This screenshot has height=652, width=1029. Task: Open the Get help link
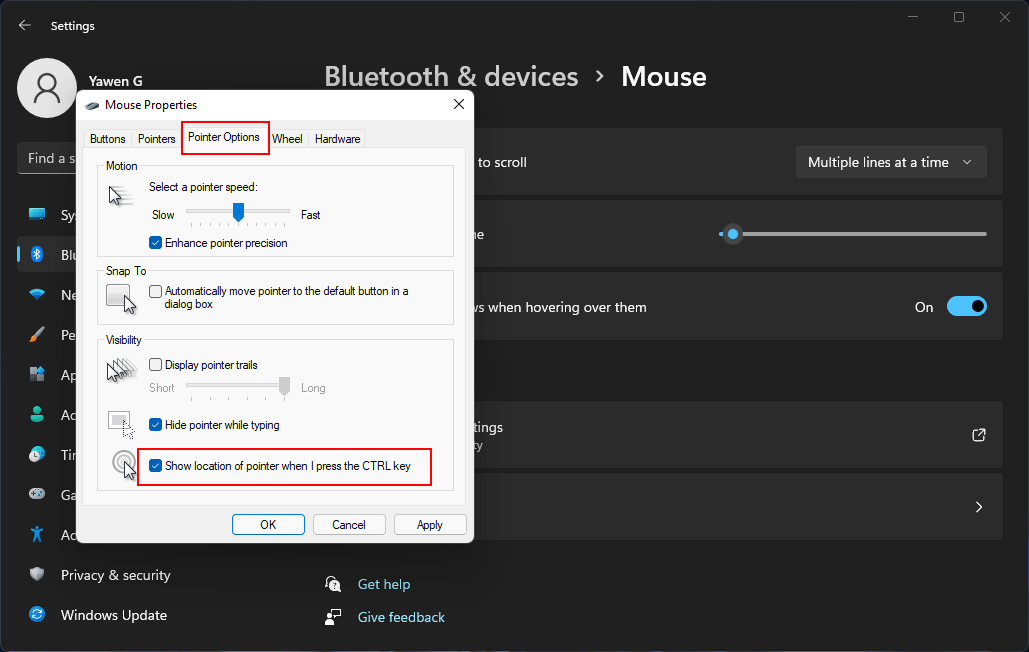(x=384, y=584)
